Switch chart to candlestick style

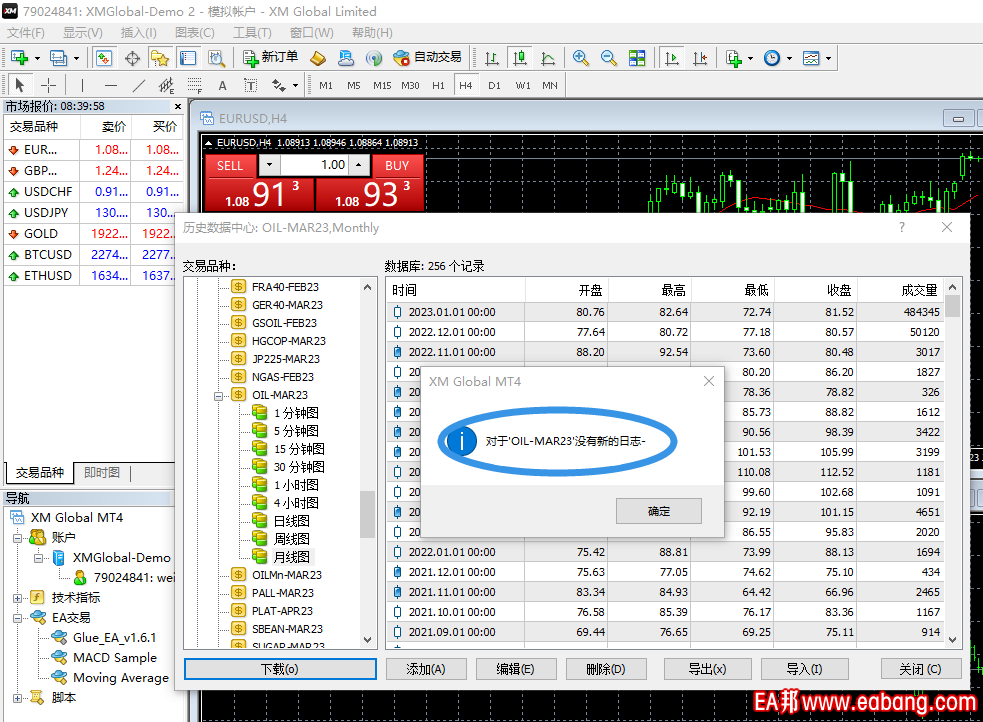click(x=520, y=58)
